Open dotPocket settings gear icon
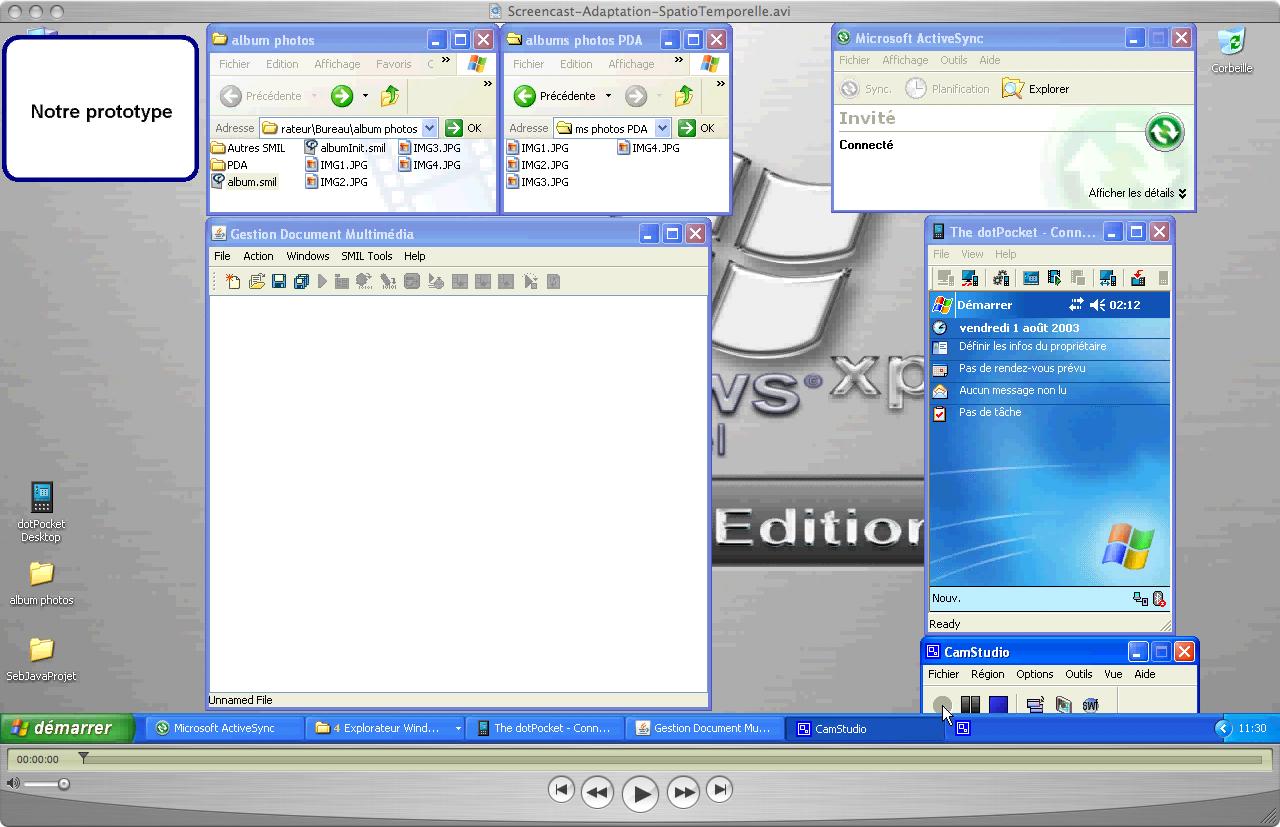The image size is (1280, 827). pyautogui.click(x=1001, y=278)
